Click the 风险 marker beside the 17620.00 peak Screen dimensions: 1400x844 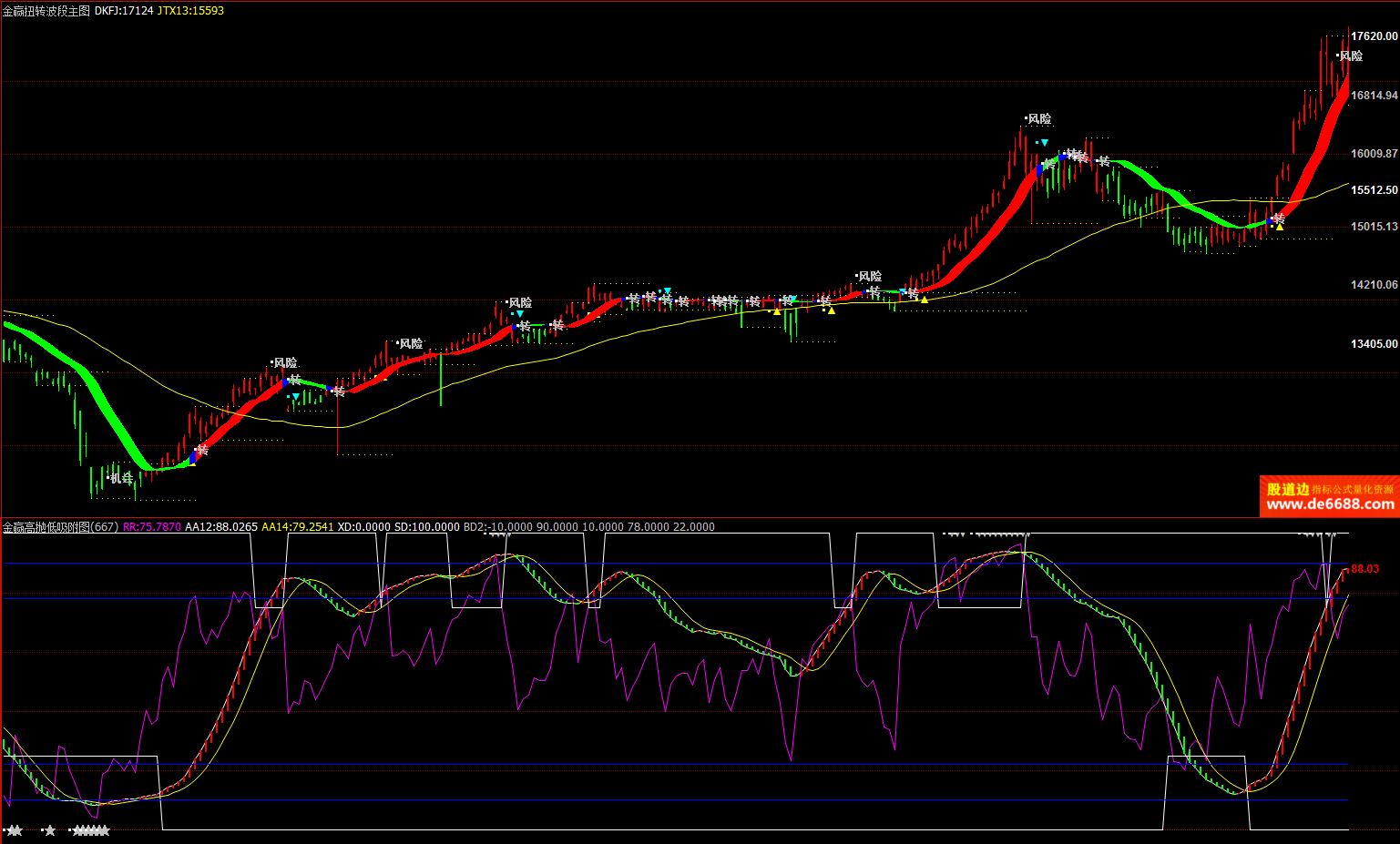(1351, 56)
